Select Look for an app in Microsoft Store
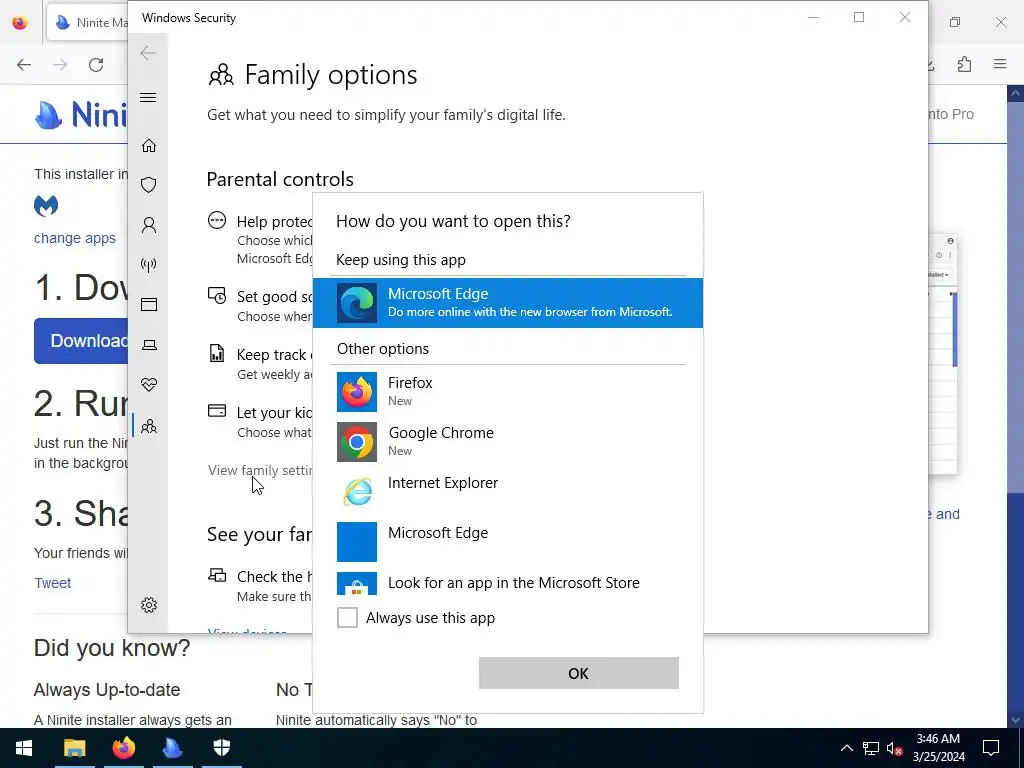 pyautogui.click(x=507, y=583)
